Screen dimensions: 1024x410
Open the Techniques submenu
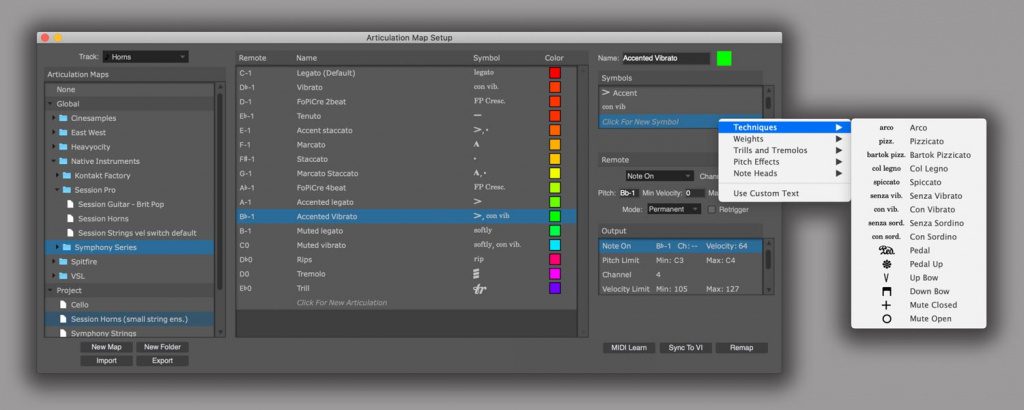(x=785, y=127)
